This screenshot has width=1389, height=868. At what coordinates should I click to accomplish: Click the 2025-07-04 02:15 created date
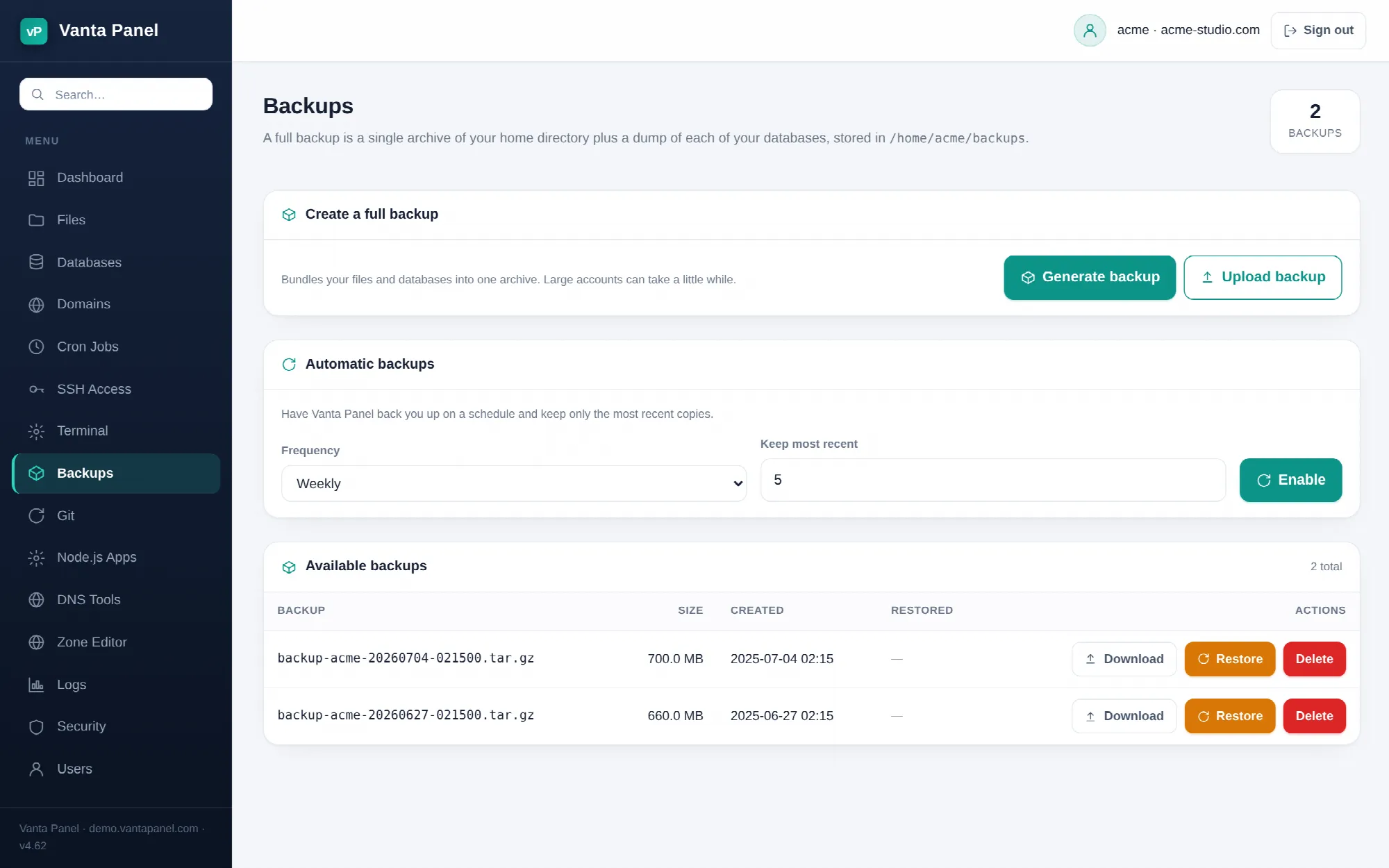pyautogui.click(x=782, y=659)
